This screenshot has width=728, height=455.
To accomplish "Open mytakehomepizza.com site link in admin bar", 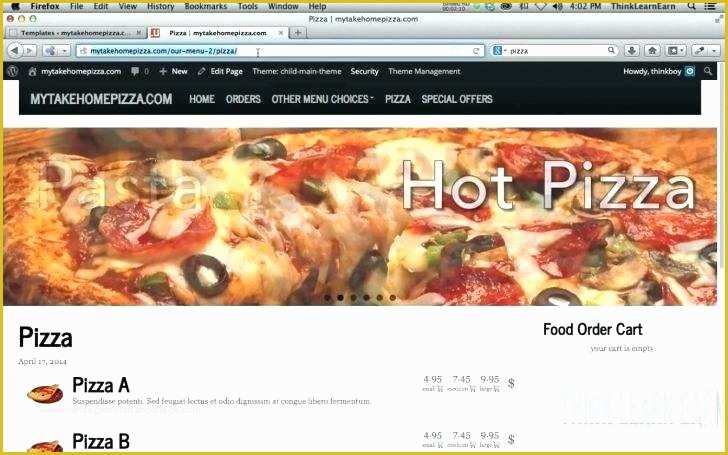I will (75, 72).
